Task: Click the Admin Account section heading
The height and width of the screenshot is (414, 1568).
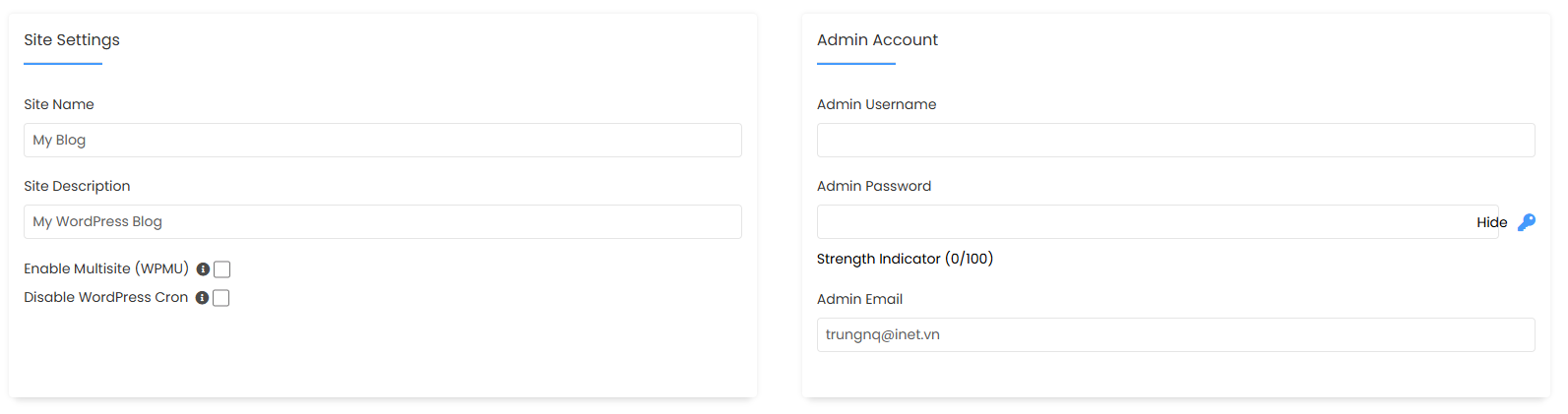Action: pyautogui.click(x=877, y=39)
